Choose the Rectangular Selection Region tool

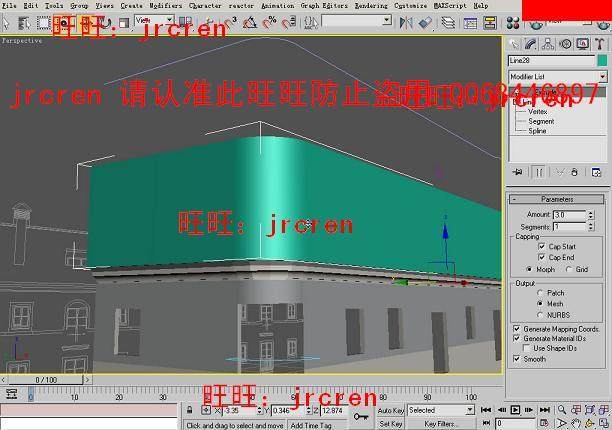[x=44, y=23]
